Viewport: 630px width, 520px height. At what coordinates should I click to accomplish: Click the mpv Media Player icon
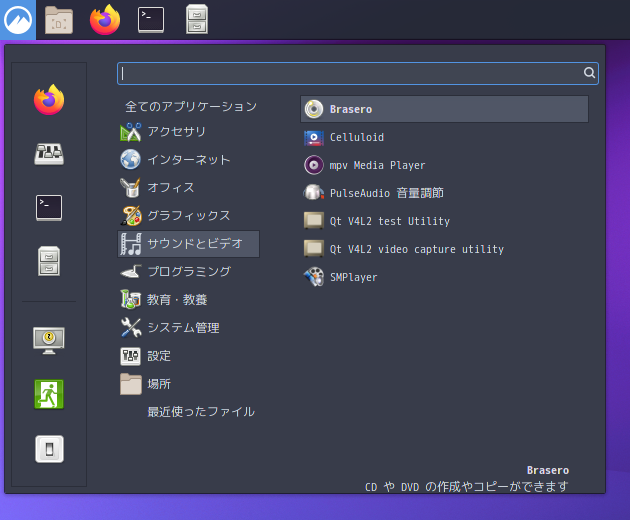313,165
